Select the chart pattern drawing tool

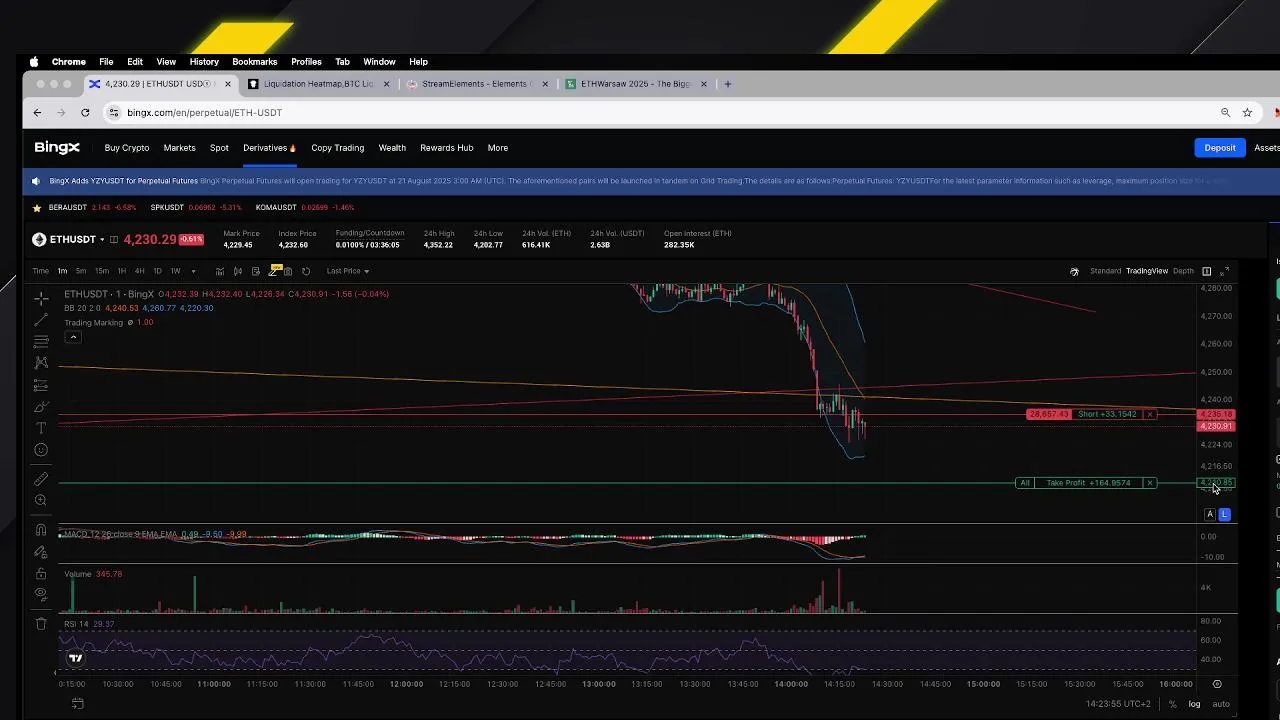[x=41, y=363]
